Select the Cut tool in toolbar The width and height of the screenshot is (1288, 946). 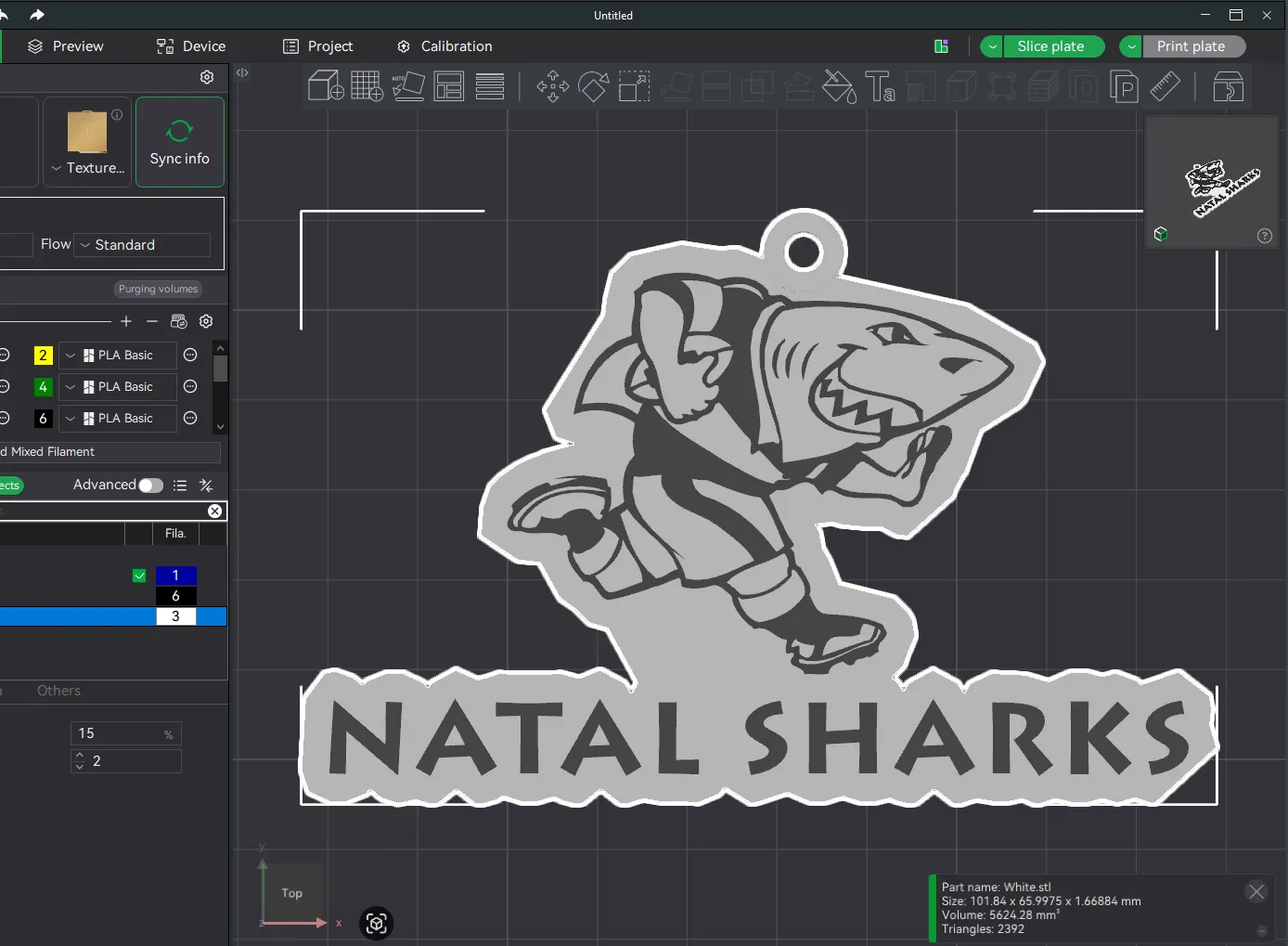(x=716, y=86)
